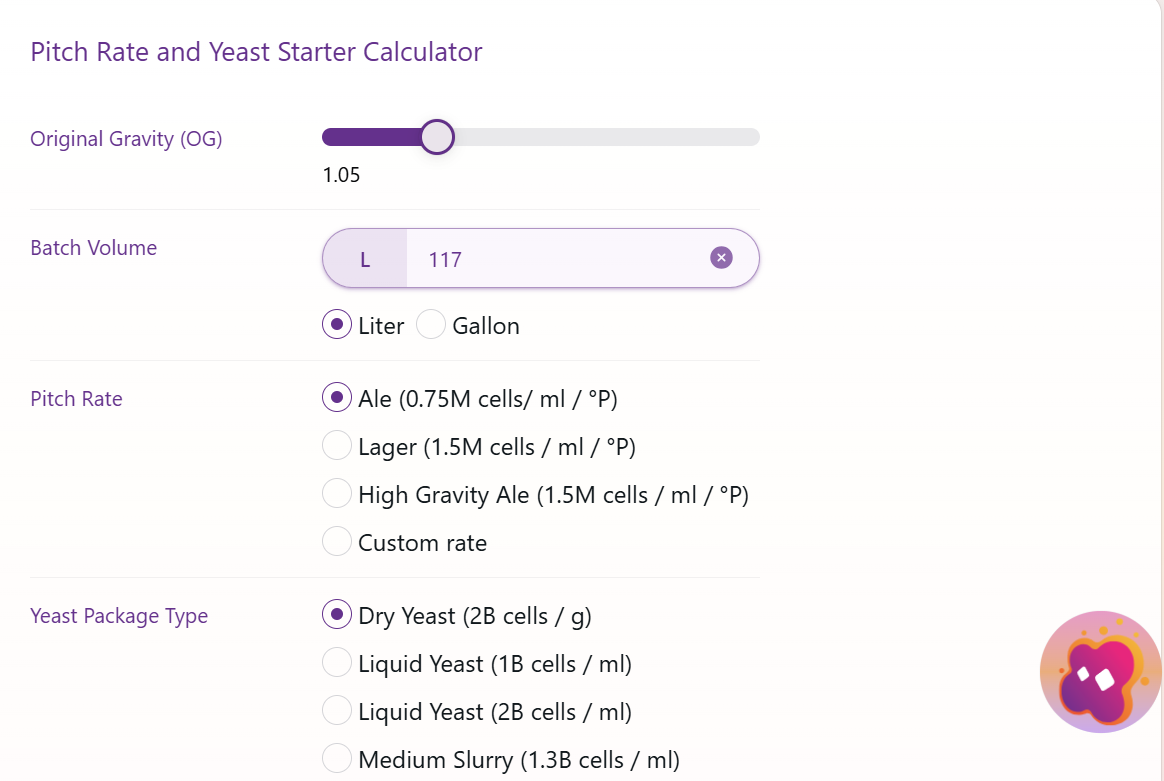
Task: Select the Liter unit option
Action: pyautogui.click(x=337, y=326)
